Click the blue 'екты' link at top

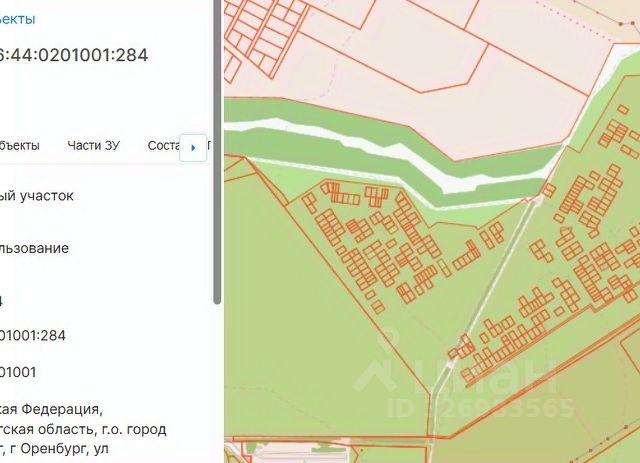[x=18, y=19]
